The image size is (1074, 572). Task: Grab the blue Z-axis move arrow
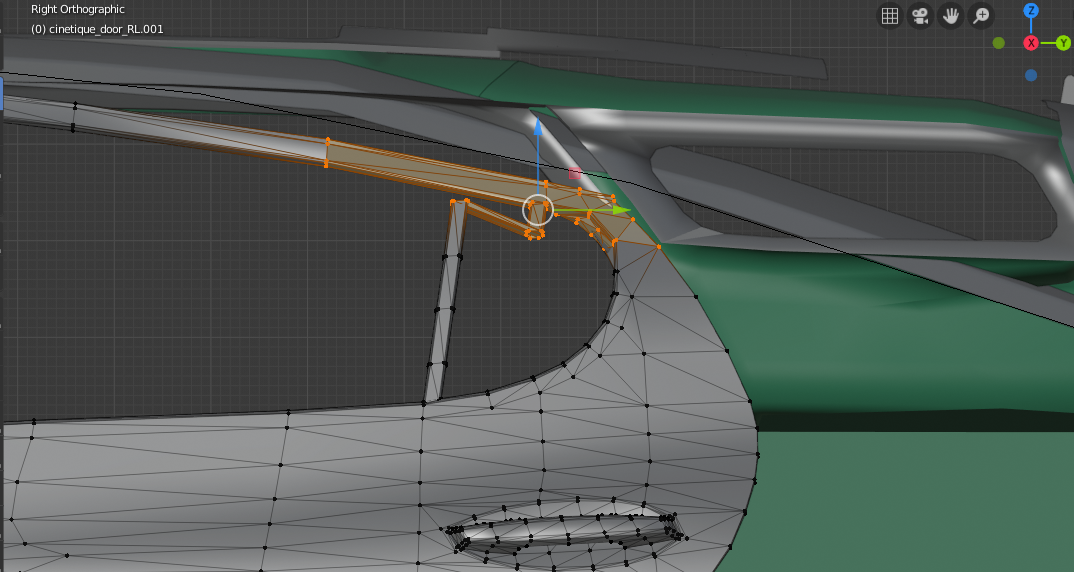(538, 127)
